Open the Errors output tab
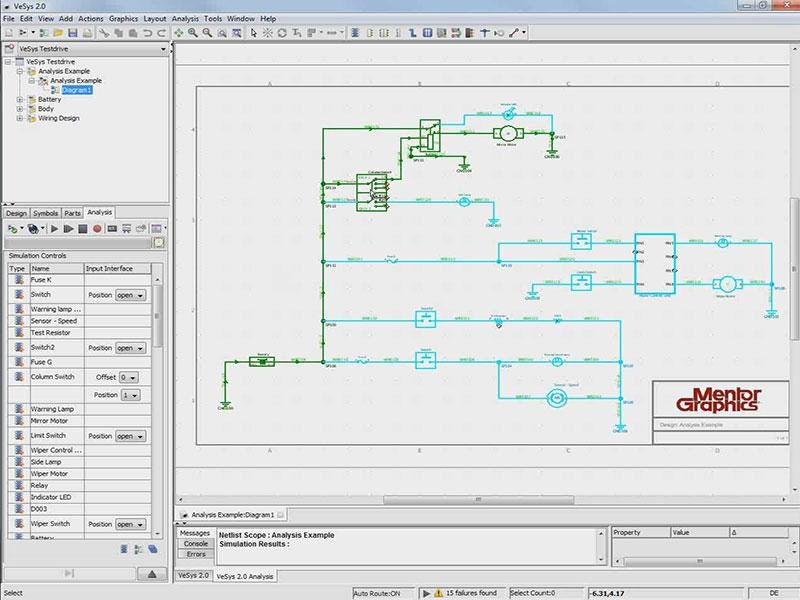The image size is (800, 600). tap(195, 554)
